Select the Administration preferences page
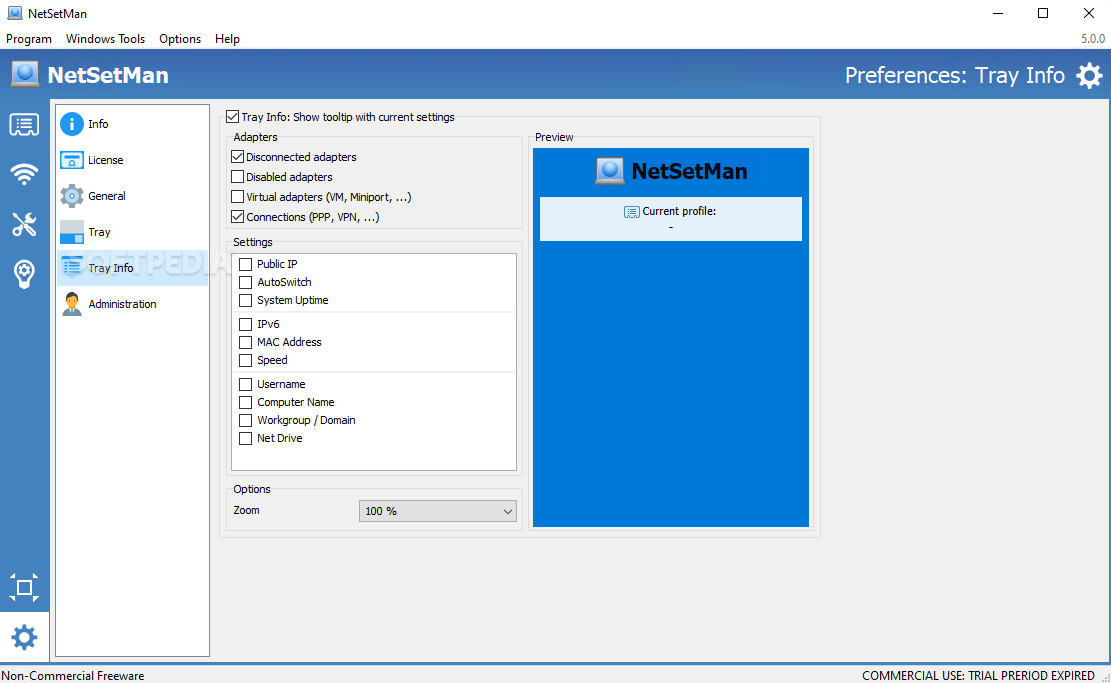Viewport: 1111px width, 683px height. [132, 304]
